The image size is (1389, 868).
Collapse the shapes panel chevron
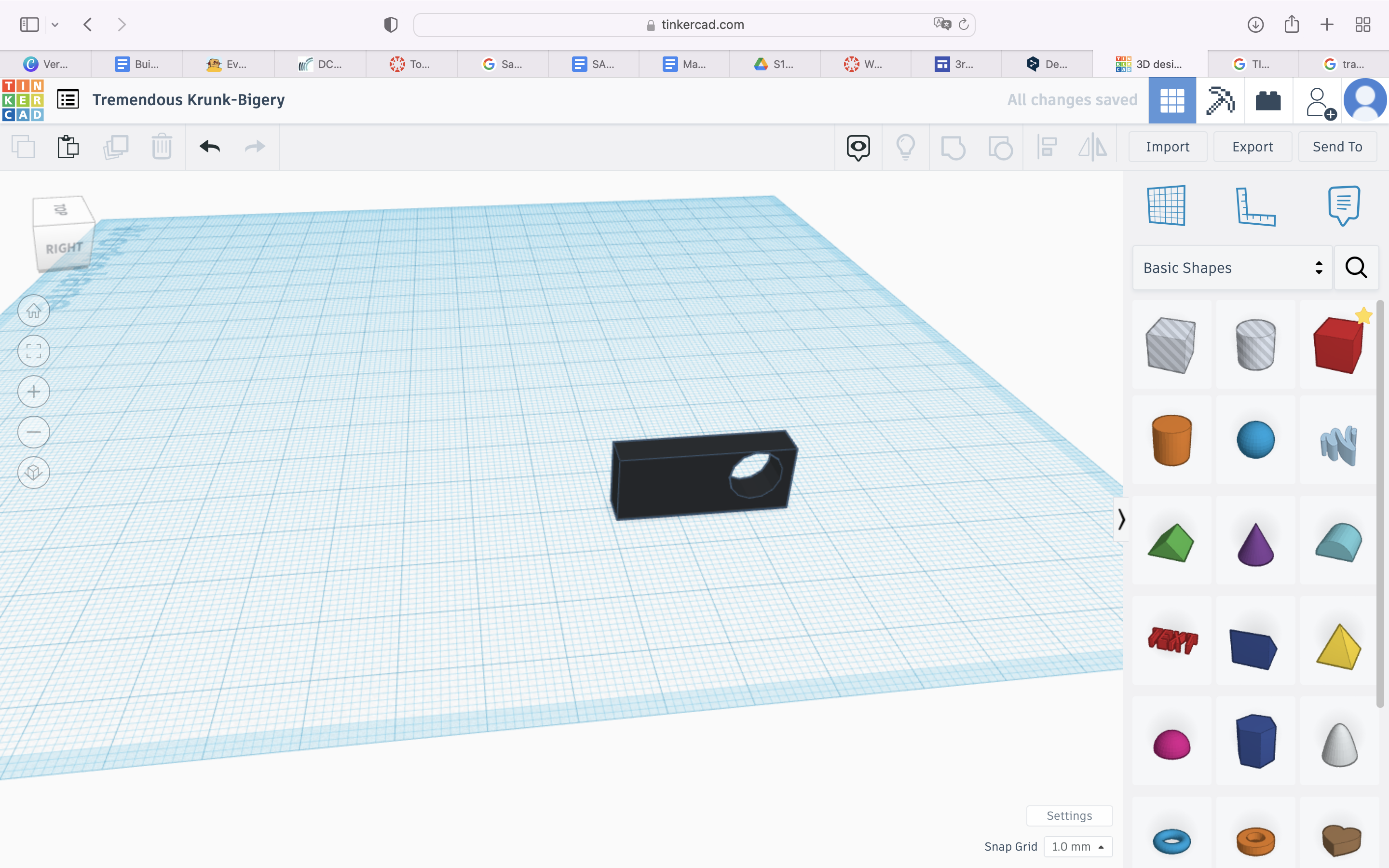pyautogui.click(x=1121, y=519)
